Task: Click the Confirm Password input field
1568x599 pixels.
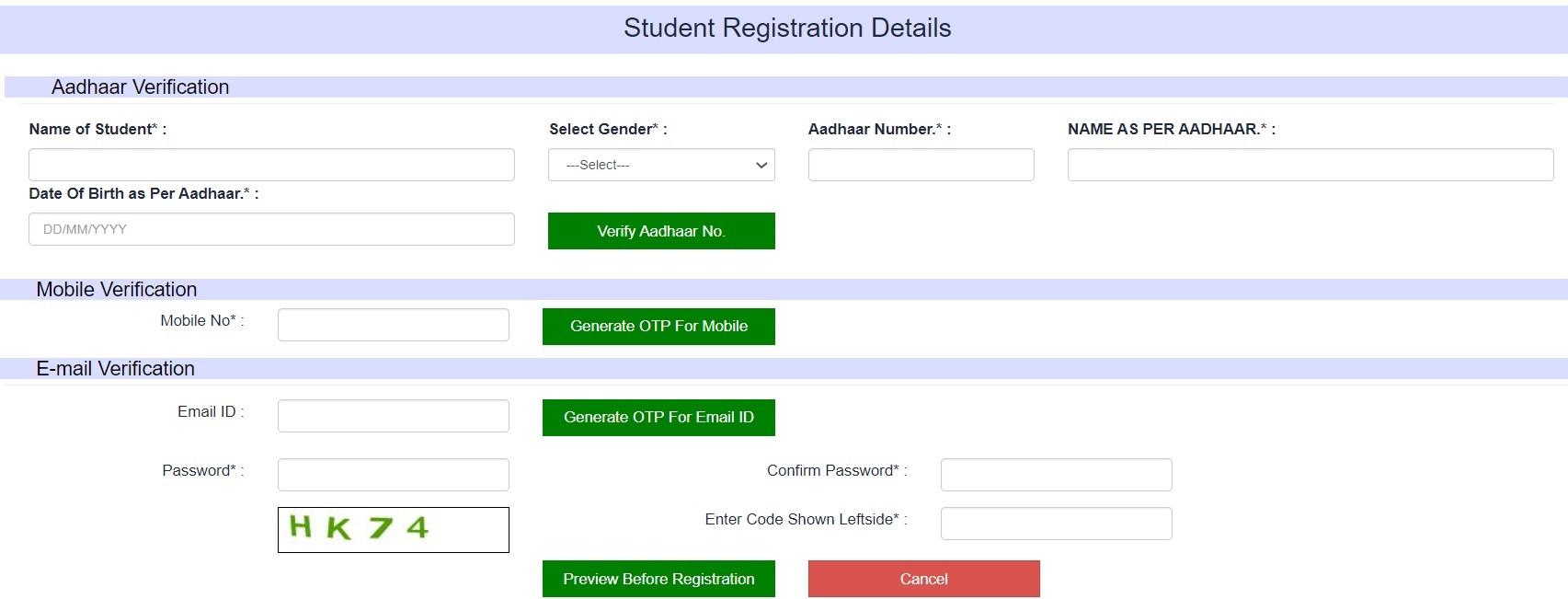Action: (1055, 474)
